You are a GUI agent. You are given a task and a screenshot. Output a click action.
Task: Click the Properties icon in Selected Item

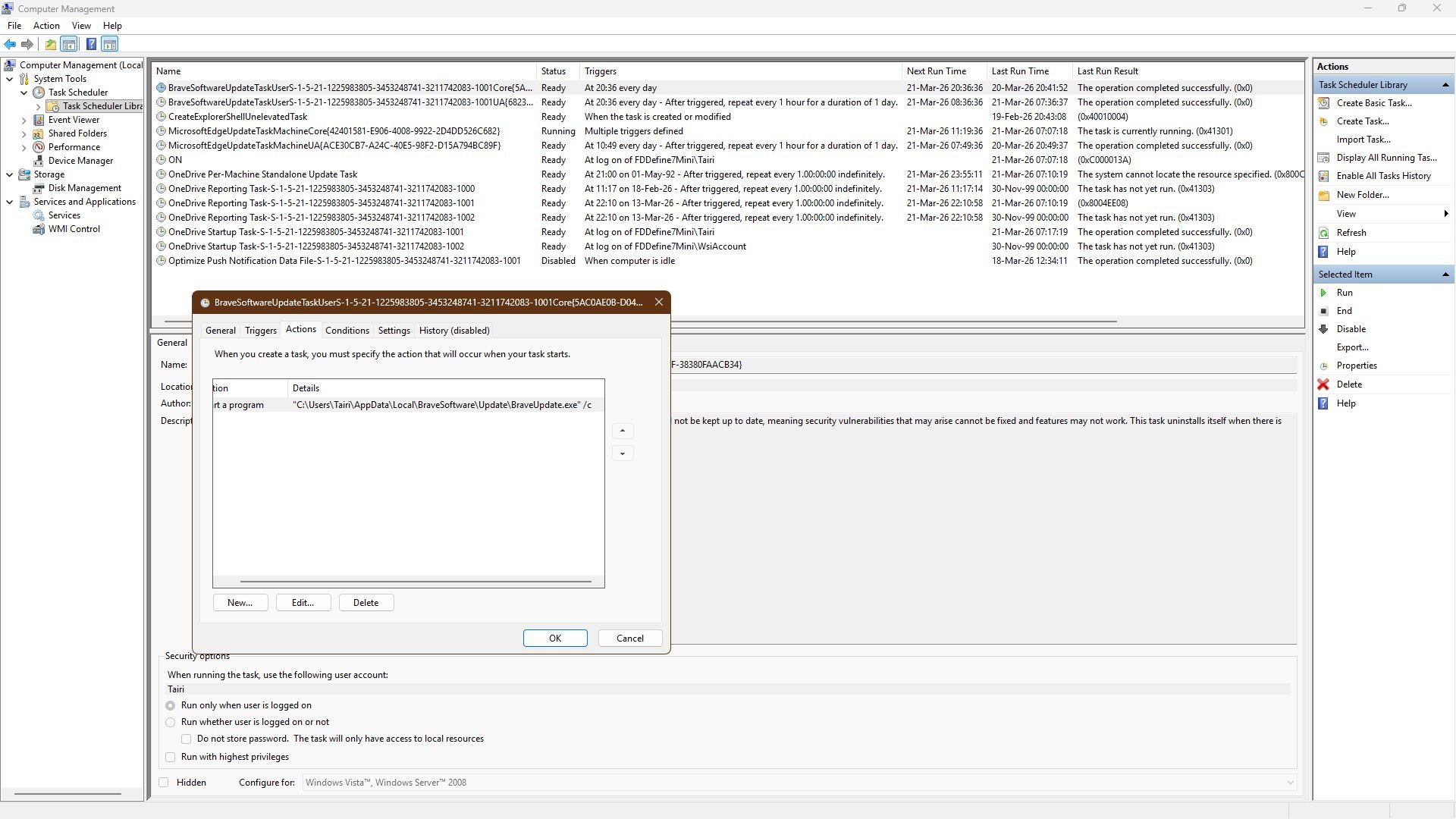[x=1323, y=366]
